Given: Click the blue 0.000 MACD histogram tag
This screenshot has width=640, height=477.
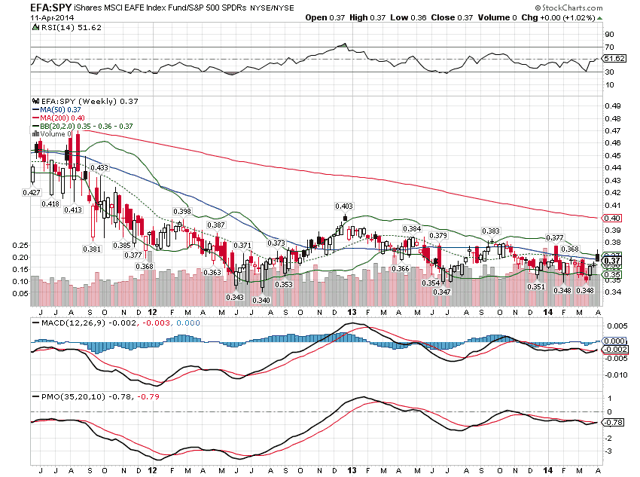Looking at the screenshot, I should (615, 341).
